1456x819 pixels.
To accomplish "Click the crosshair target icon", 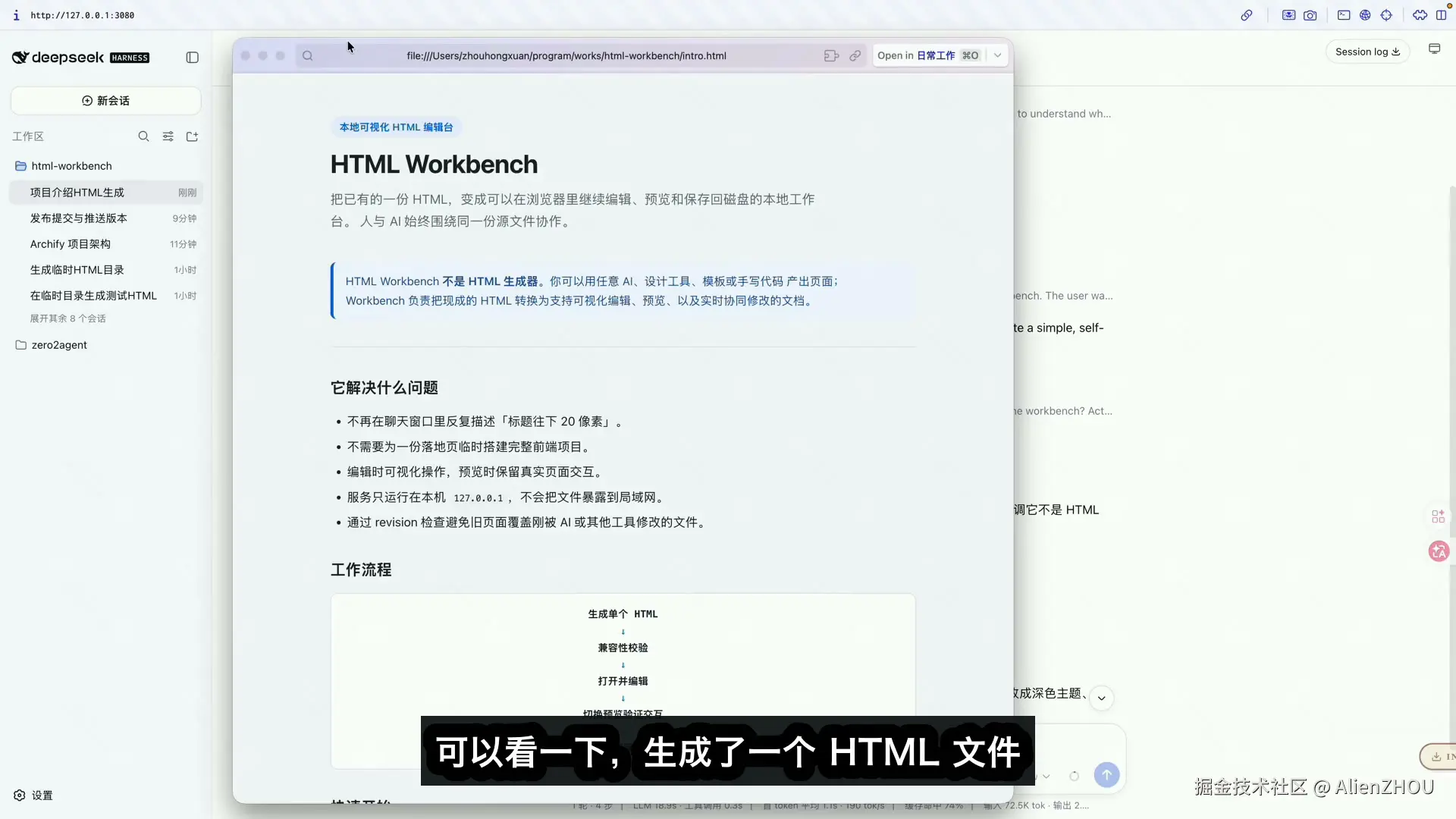I will click(x=1386, y=15).
